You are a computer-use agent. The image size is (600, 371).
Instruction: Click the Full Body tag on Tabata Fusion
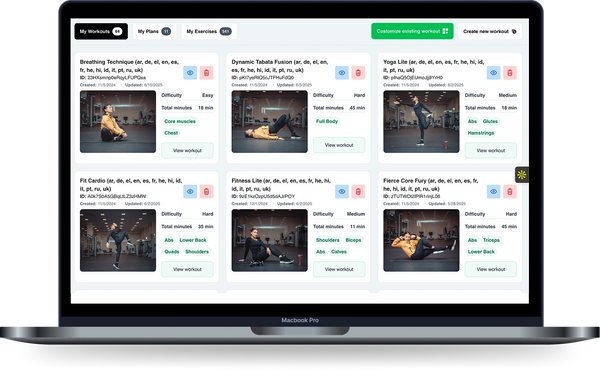pos(327,121)
